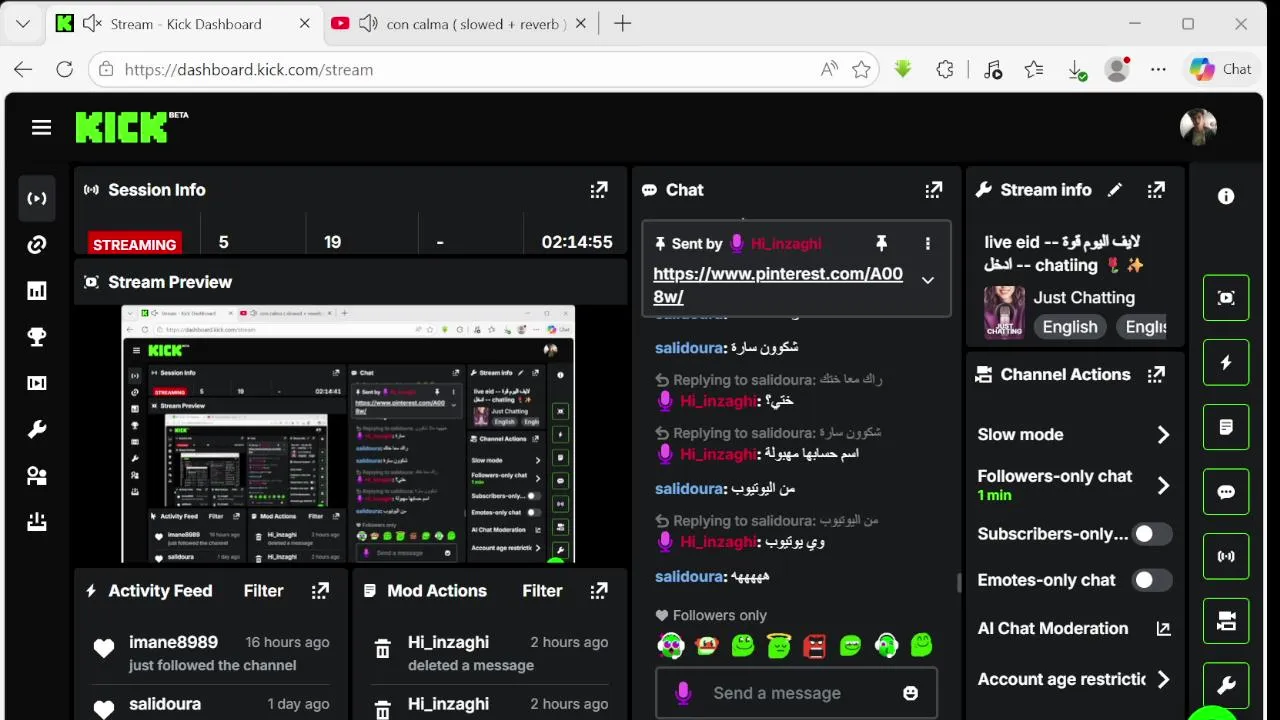Open the Stream section in left sidebar
This screenshot has width=1280, height=720.
pos(37,198)
